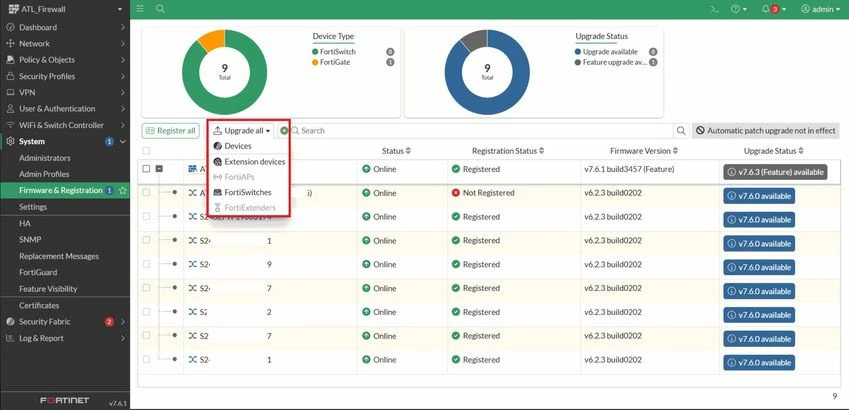This screenshot has width=849, height=410.
Task: Click the hamburger menu icon in top bar
Action: [x=140, y=9]
